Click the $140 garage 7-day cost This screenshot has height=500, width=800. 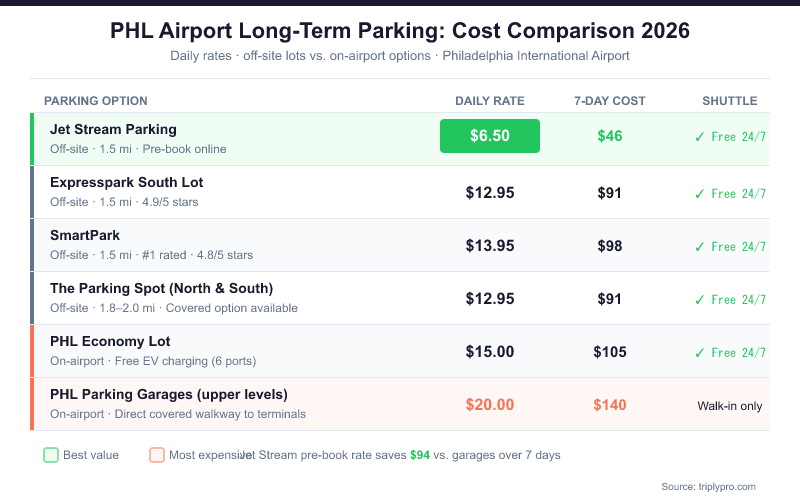610,405
